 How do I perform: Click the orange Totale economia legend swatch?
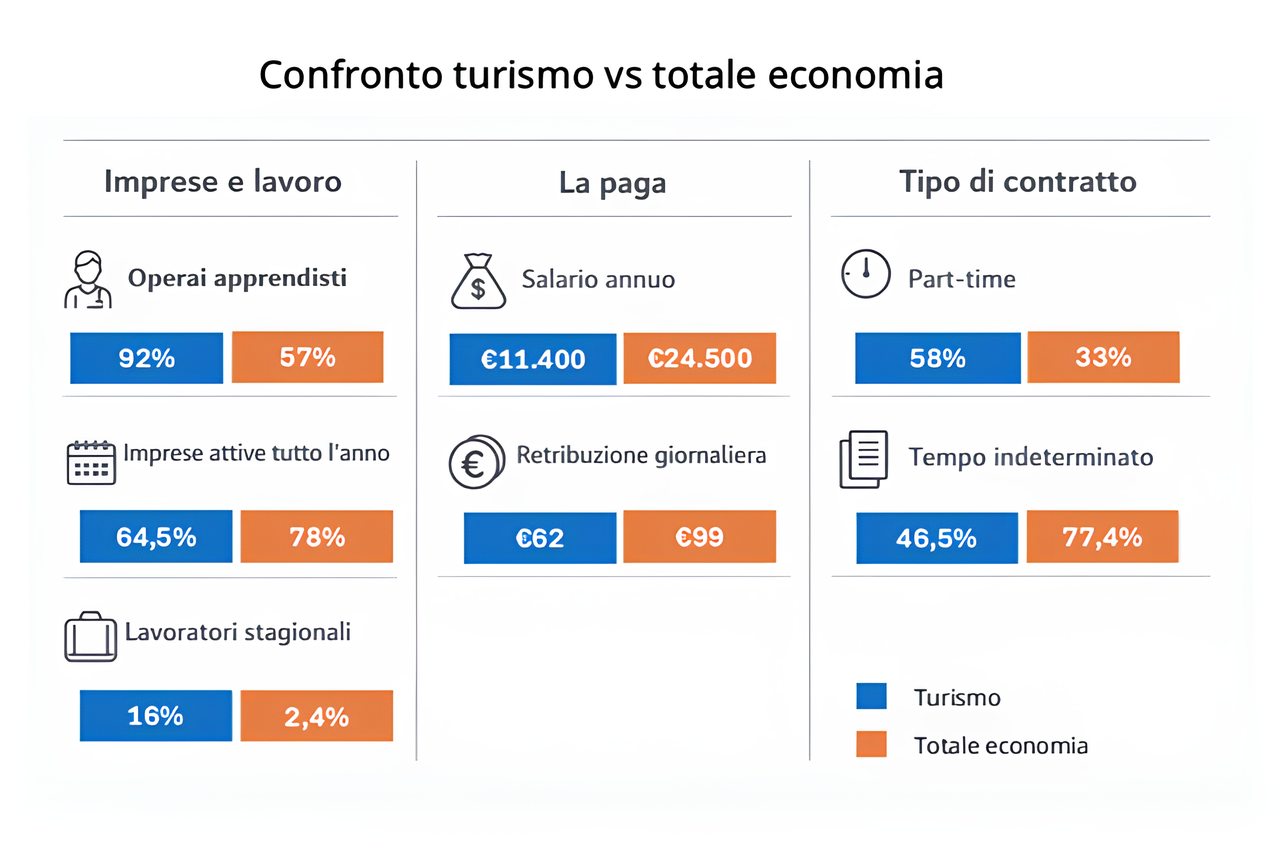pyautogui.click(x=871, y=744)
